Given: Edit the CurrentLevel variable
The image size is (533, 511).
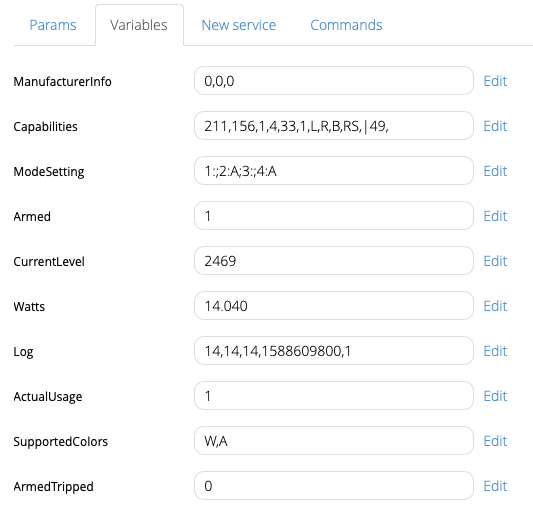Looking at the screenshot, I should [x=495, y=261].
